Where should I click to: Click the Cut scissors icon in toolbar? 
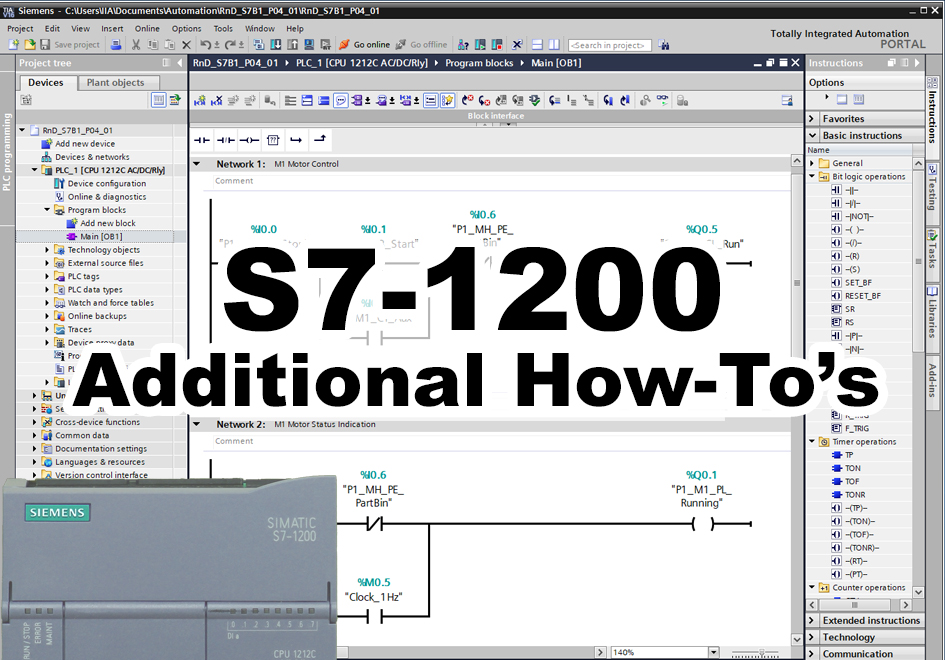tap(135, 45)
